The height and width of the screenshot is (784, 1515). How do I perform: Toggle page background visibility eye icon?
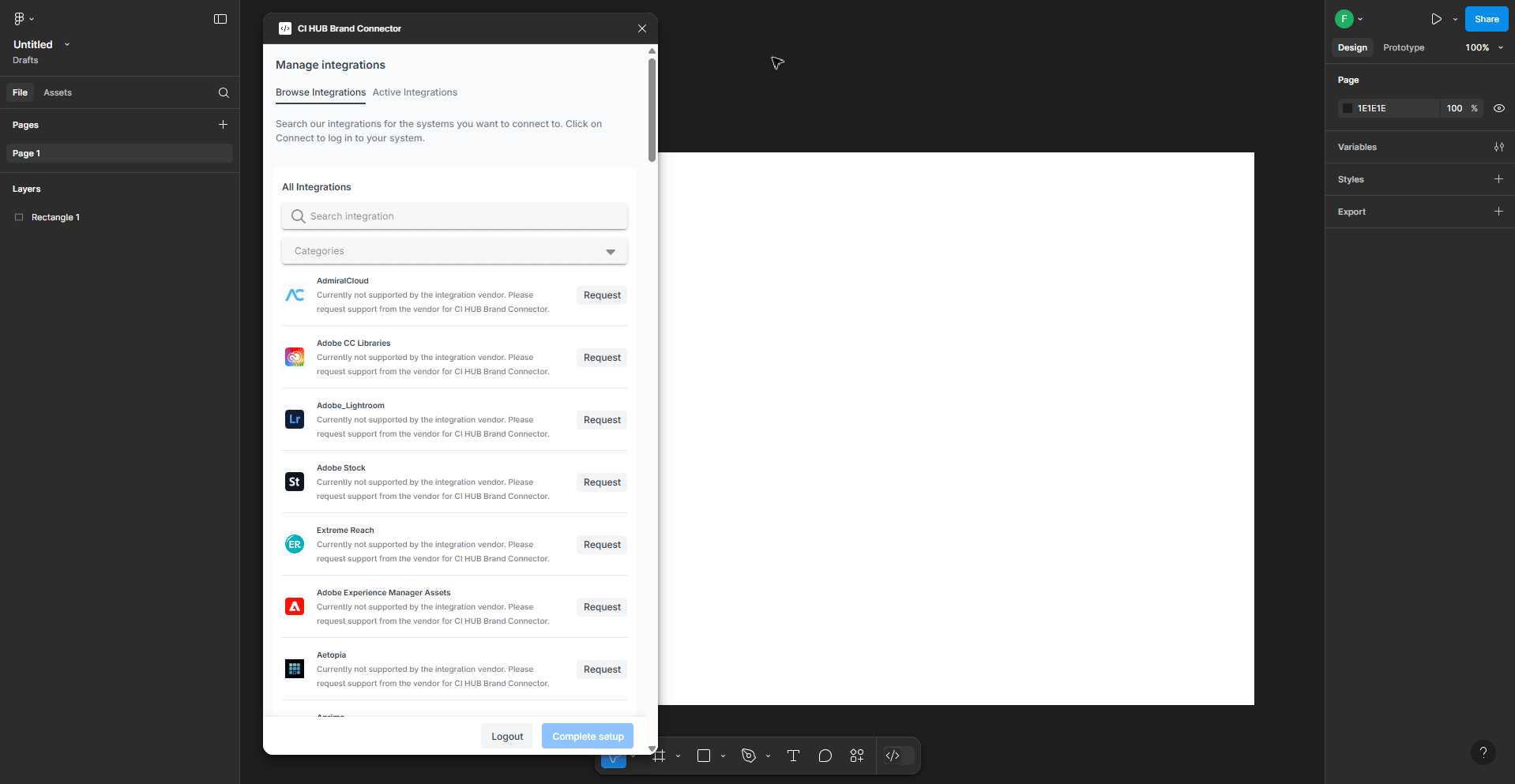(1498, 108)
